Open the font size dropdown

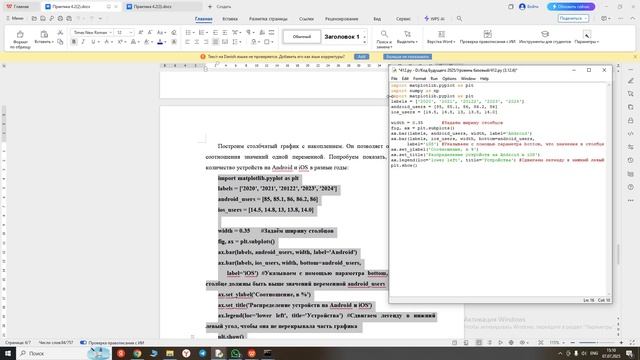coord(131,32)
